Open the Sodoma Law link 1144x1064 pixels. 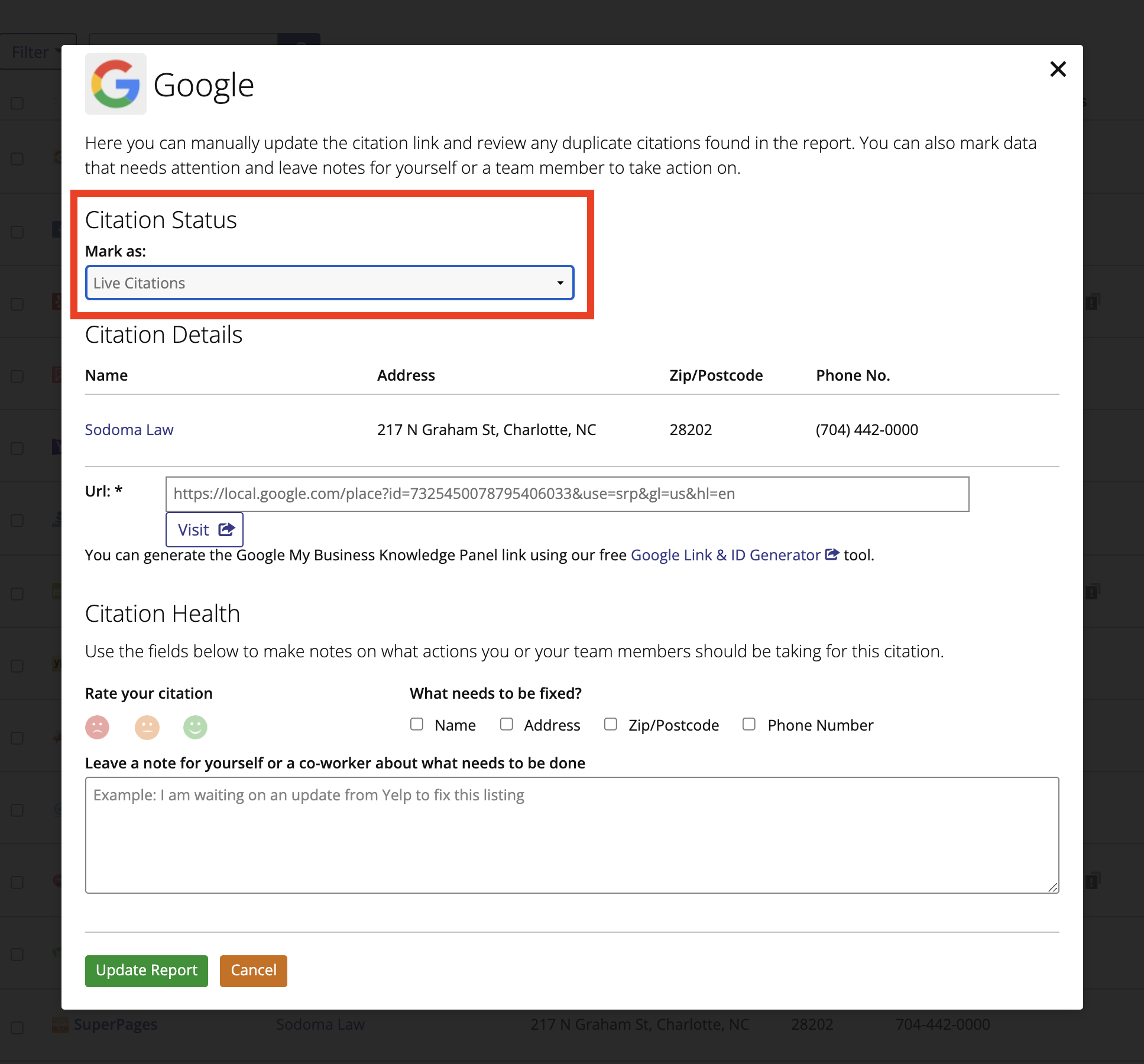(129, 429)
